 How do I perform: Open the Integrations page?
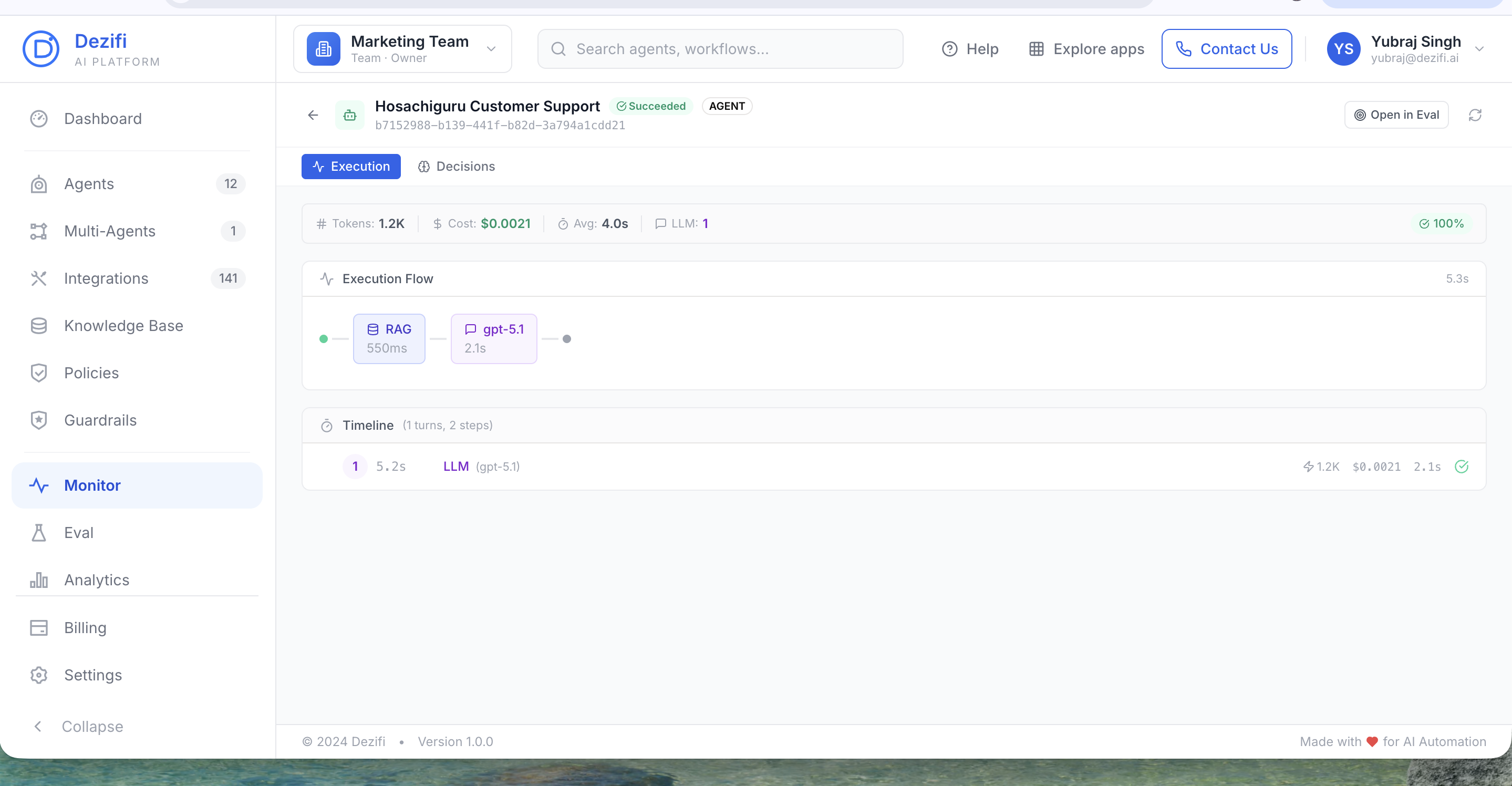point(137,278)
